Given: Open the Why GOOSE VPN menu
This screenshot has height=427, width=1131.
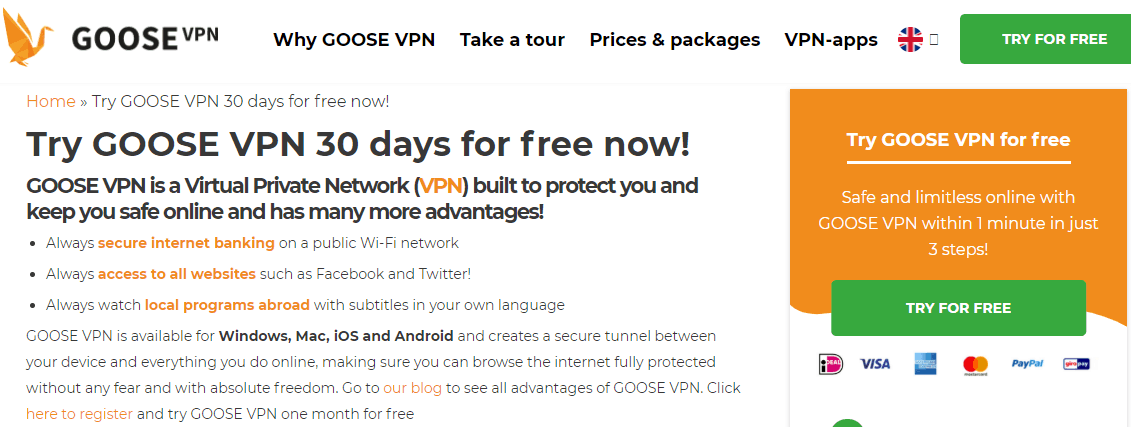Looking at the screenshot, I should point(354,40).
